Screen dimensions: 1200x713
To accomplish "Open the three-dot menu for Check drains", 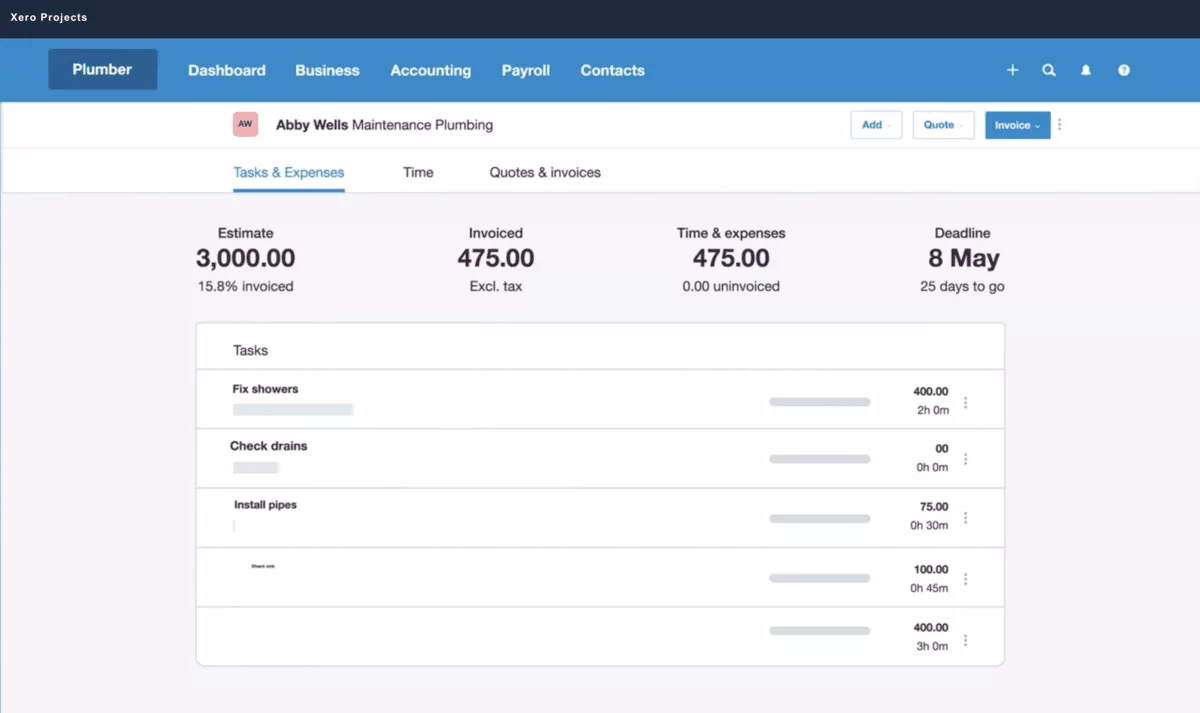I will click(966, 459).
